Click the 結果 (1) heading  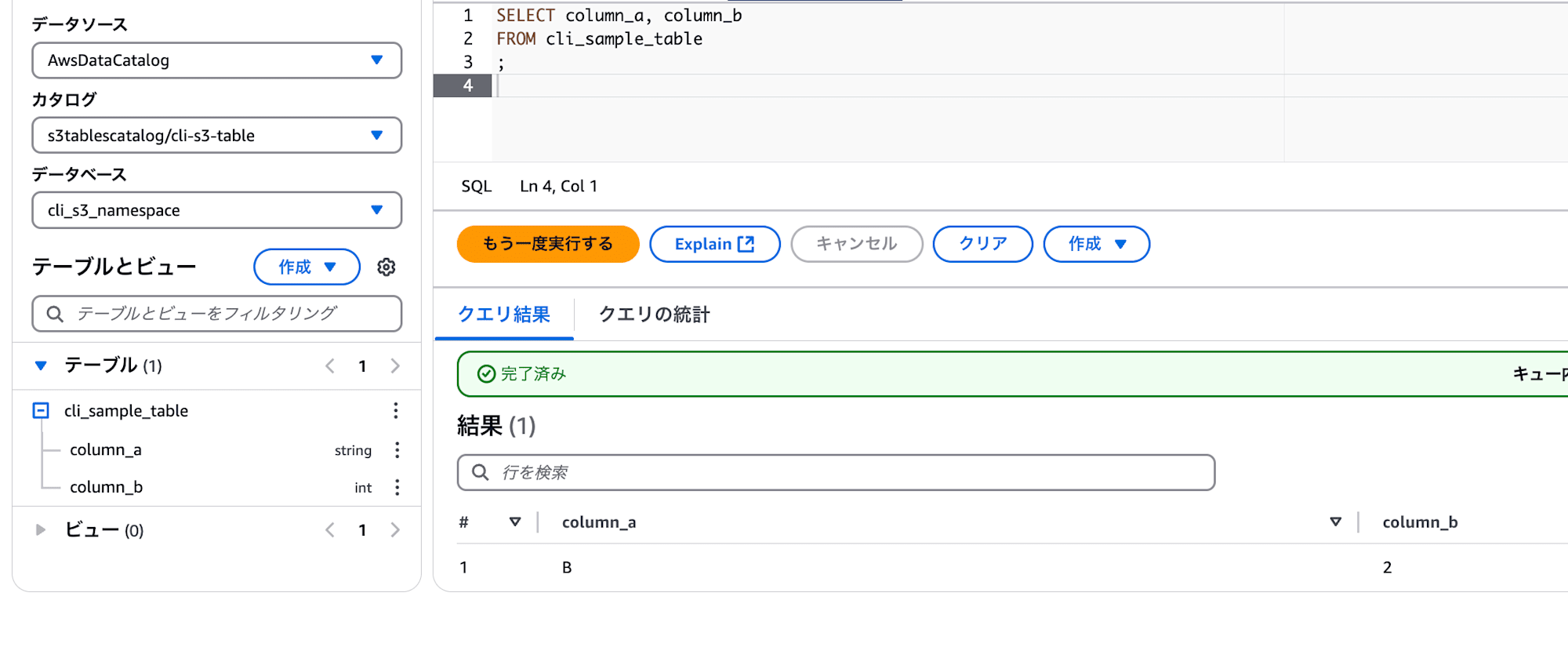point(496,426)
